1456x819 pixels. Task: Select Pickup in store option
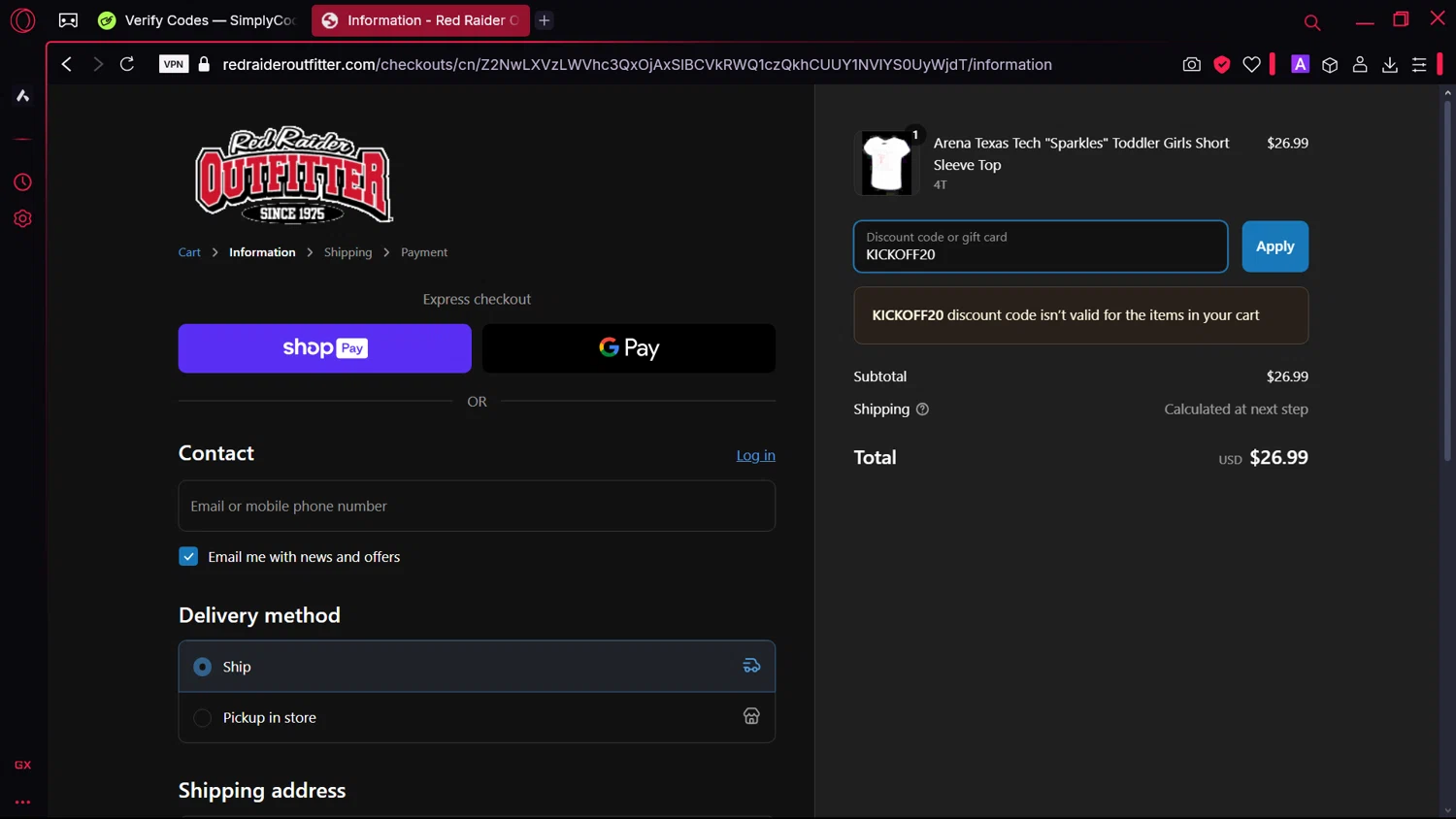point(477,717)
